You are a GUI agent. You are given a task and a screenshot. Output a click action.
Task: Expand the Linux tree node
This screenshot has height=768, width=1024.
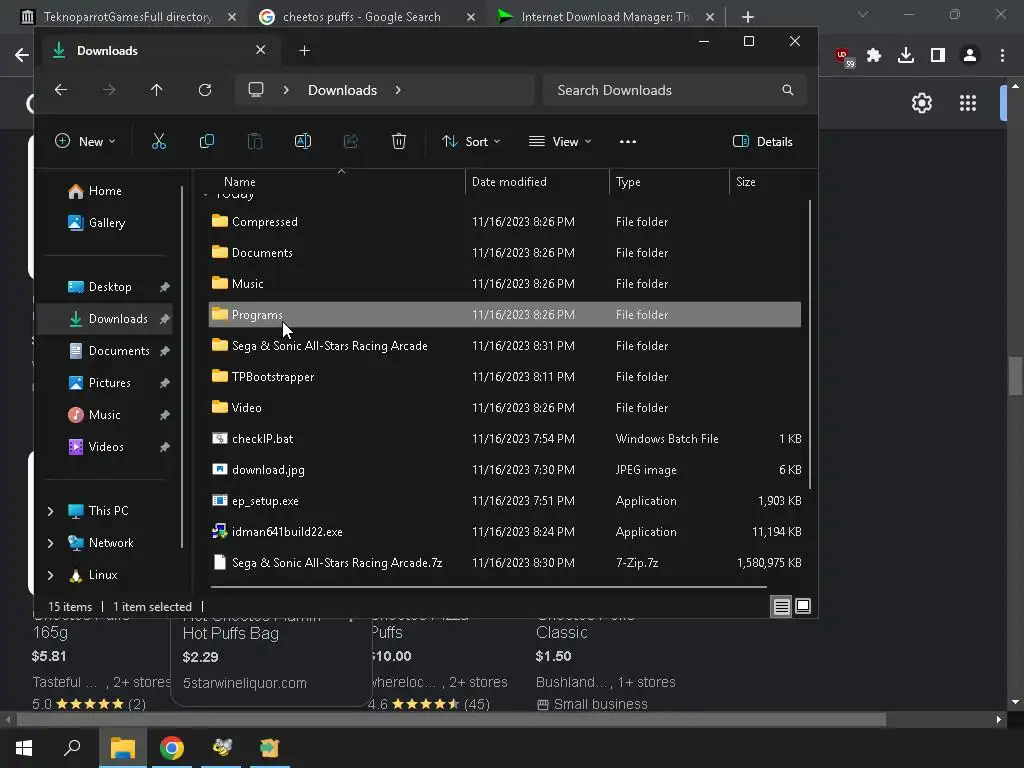[x=50, y=575]
